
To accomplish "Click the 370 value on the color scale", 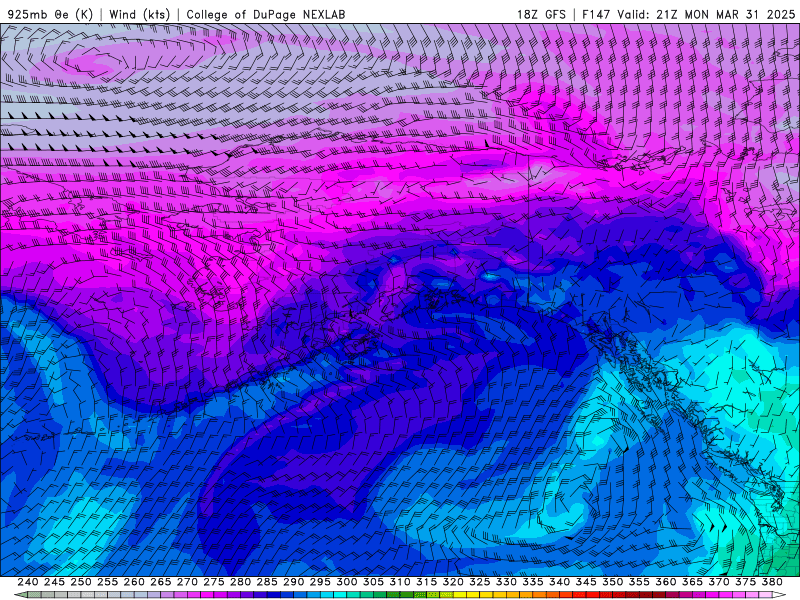I will click(x=718, y=582).
